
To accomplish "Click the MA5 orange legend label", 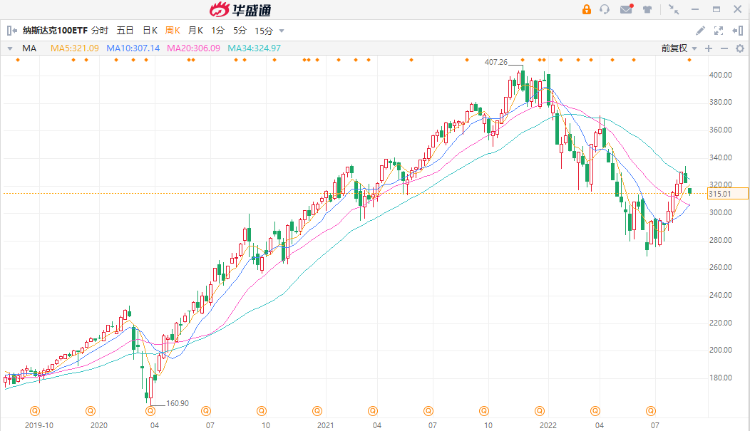I will point(76,48).
